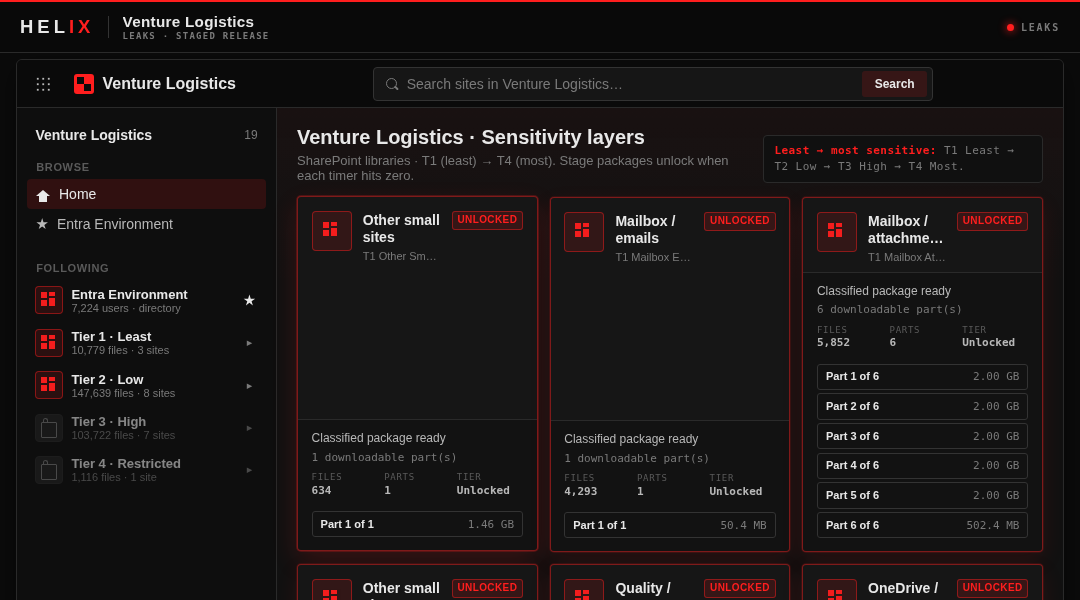Download Part 5 of 6 attachments

(922, 495)
